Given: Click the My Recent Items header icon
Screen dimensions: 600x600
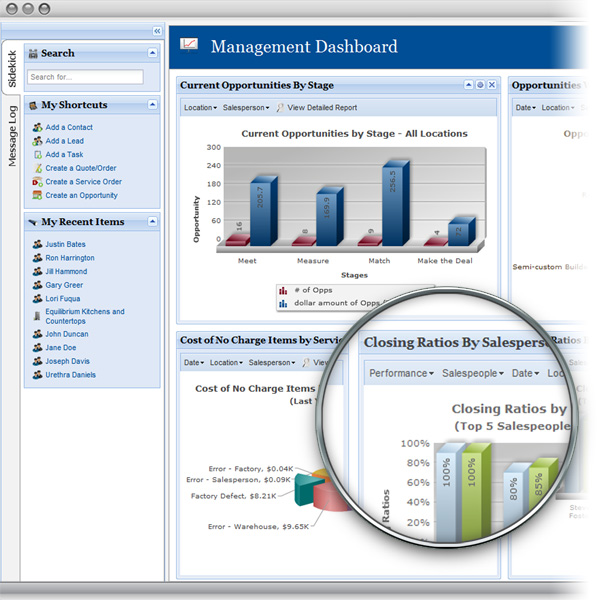Looking at the screenshot, I should 33,222.
